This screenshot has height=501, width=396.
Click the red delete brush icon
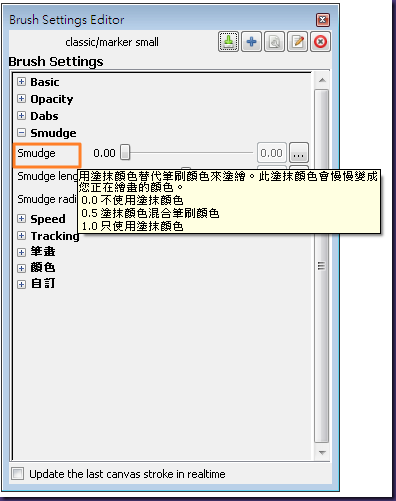point(320,42)
